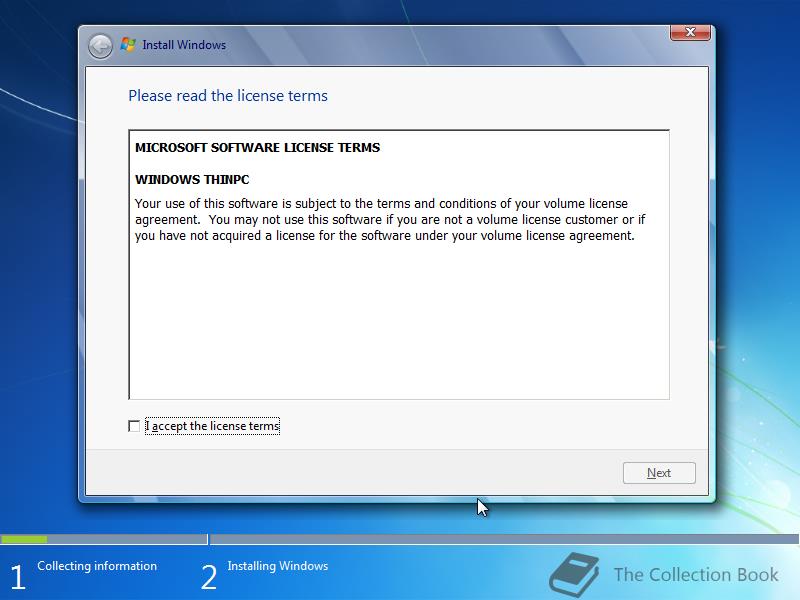Click the Next button
Image resolution: width=800 pixels, height=600 pixels.
(659, 473)
